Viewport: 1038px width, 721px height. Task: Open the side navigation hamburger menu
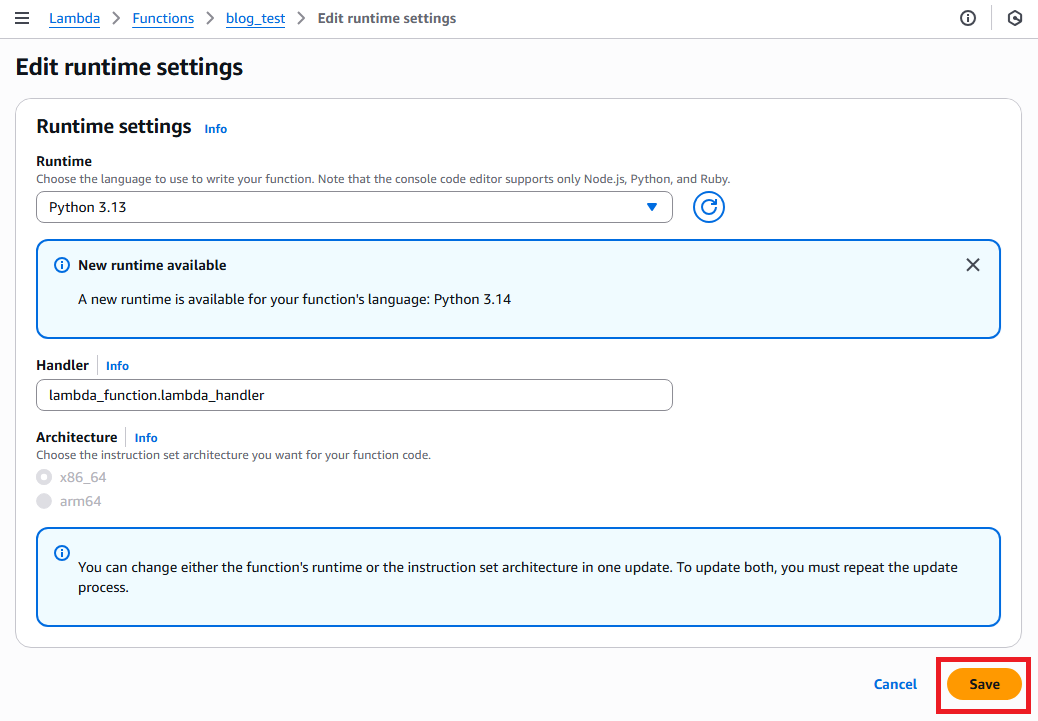pyautogui.click(x=22, y=19)
